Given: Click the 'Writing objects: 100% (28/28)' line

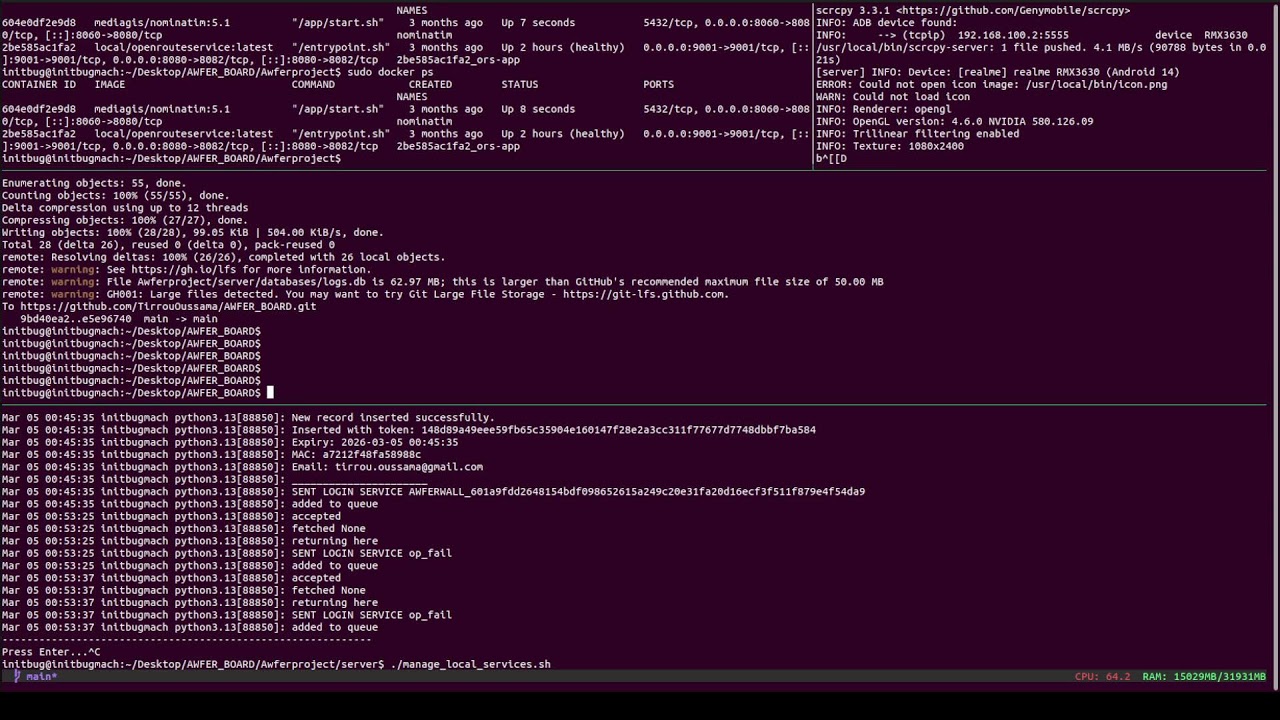Looking at the screenshot, I should coord(193,232).
